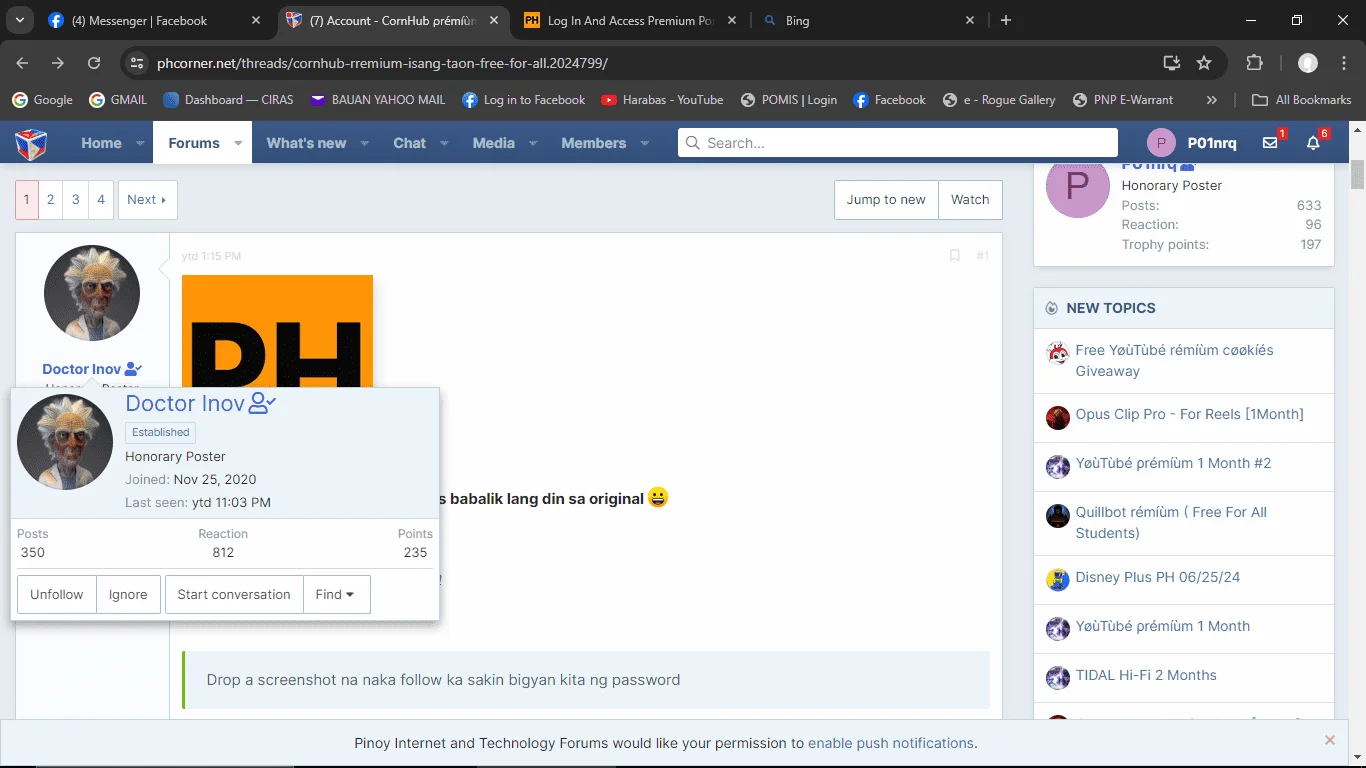1366x768 pixels.
Task: Go to page 2 of thread
Action: pyautogui.click(x=50, y=199)
